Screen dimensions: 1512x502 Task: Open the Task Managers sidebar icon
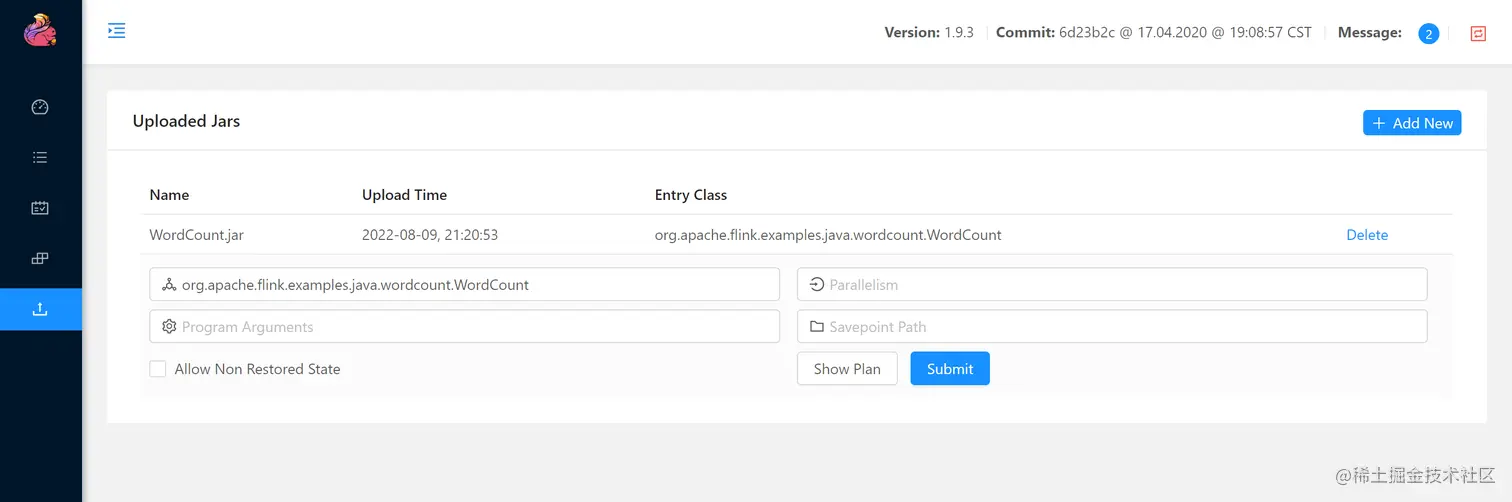pyautogui.click(x=40, y=208)
